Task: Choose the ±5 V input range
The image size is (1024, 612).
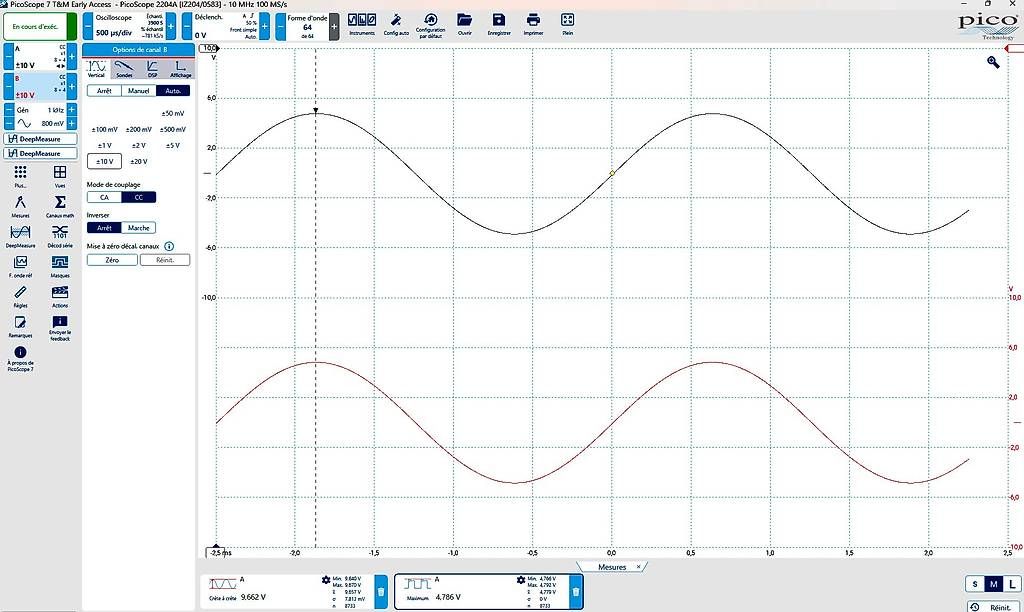Action: [x=172, y=146]
